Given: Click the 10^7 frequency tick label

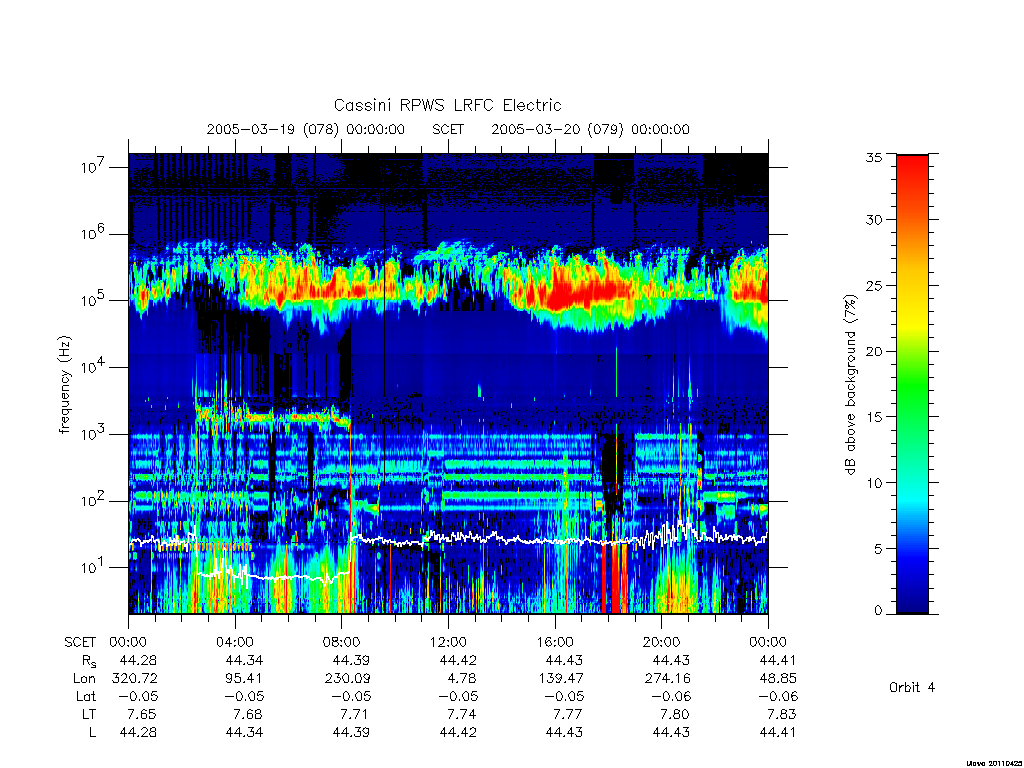Looking at the screenshot, I should click(93, 167).
